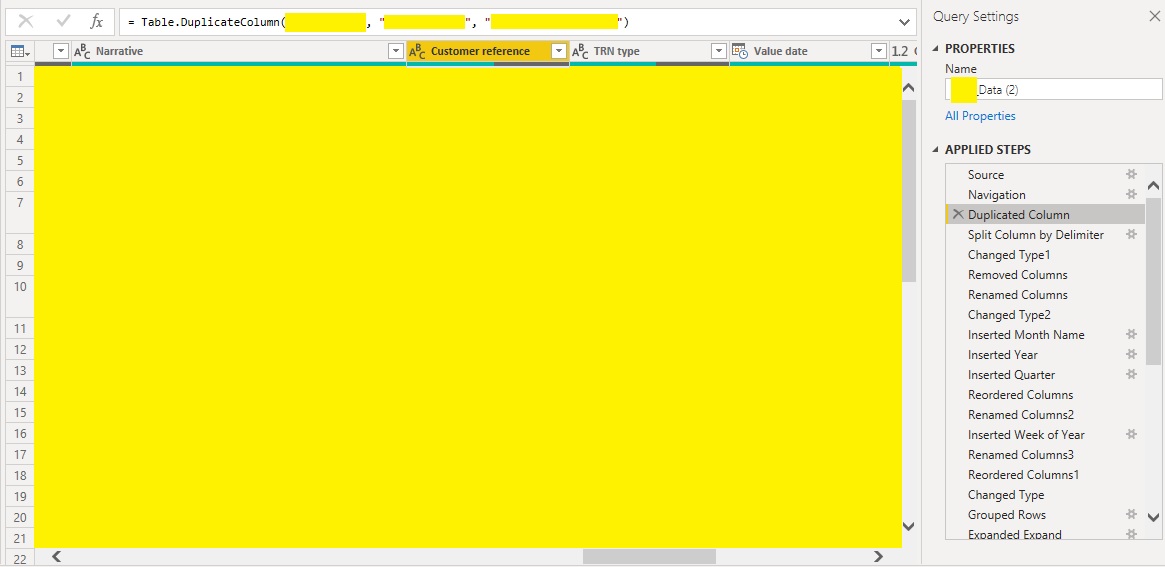Collapse the APPLIED STEPS section

coord(935,150)
